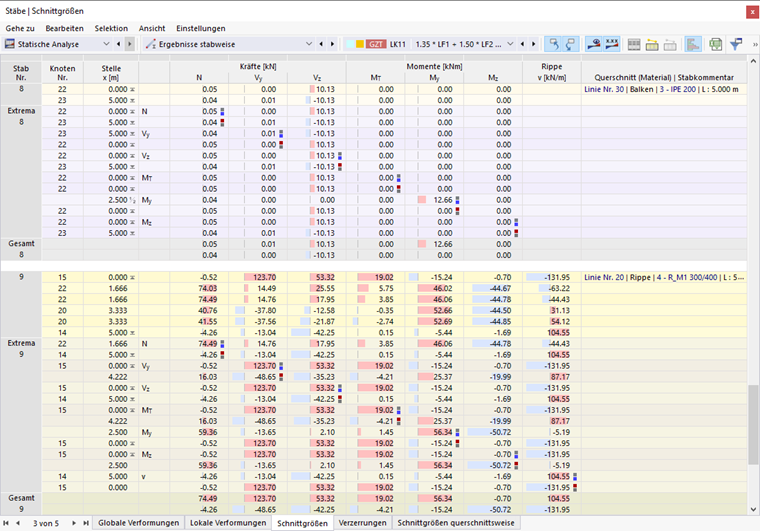Toggle the x.xx values display icon
This screenshot has height=531, width=760.
click(x=612, y=44)
